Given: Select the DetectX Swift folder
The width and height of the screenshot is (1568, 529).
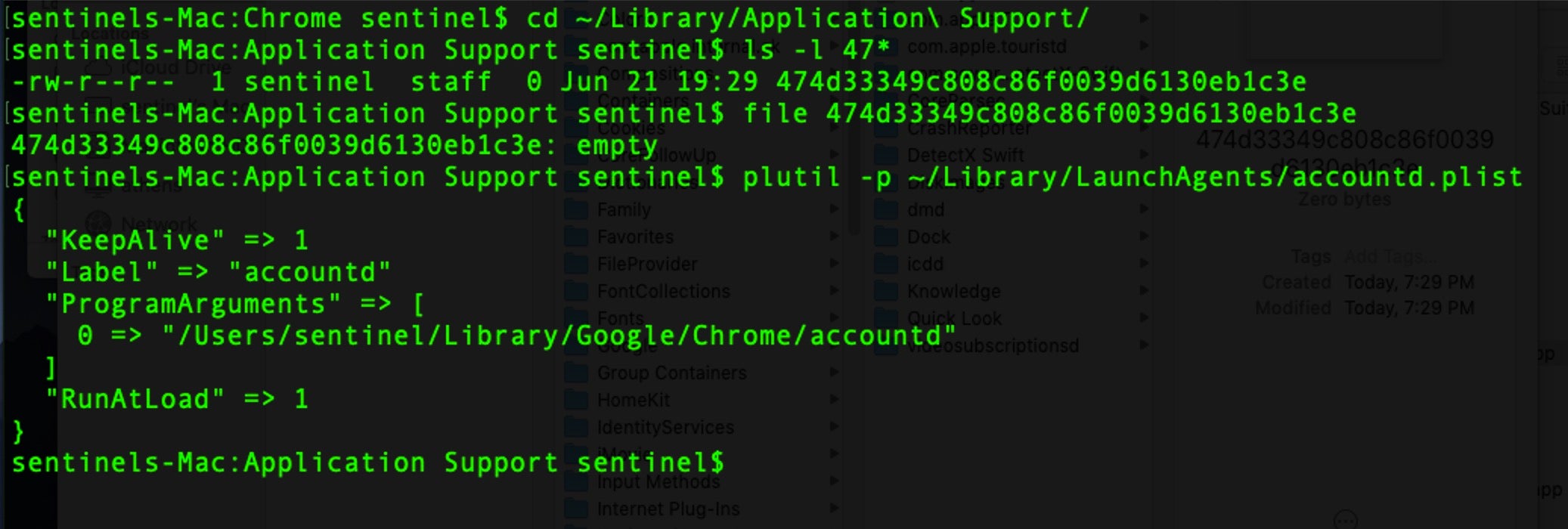Looking at the screenshot, I should pyautogui.click(x=965, y=155).
